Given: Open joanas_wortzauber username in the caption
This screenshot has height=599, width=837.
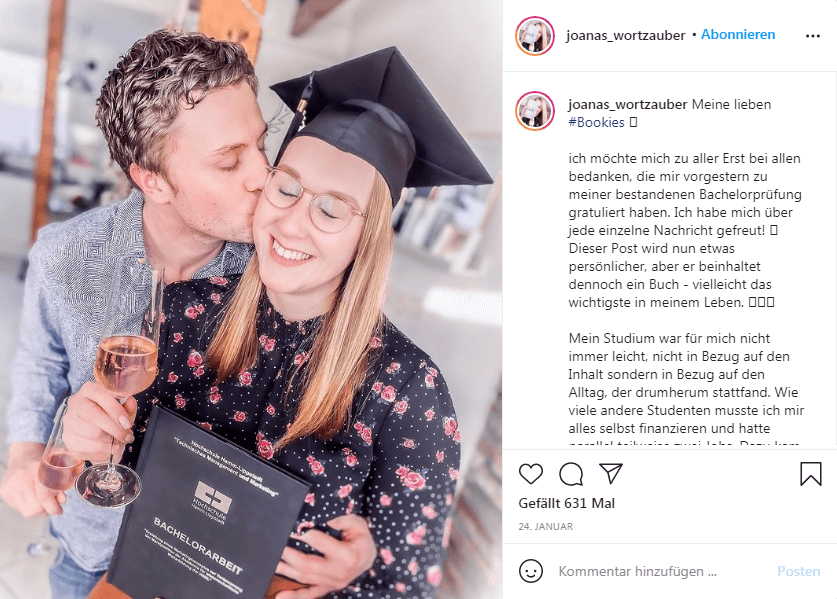Looking at the screenshot, I should click(x=628, y=105).
